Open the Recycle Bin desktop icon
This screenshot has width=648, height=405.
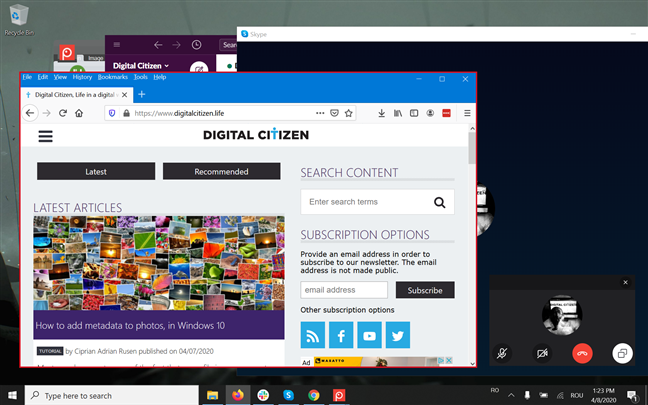(x=19, y=20)
